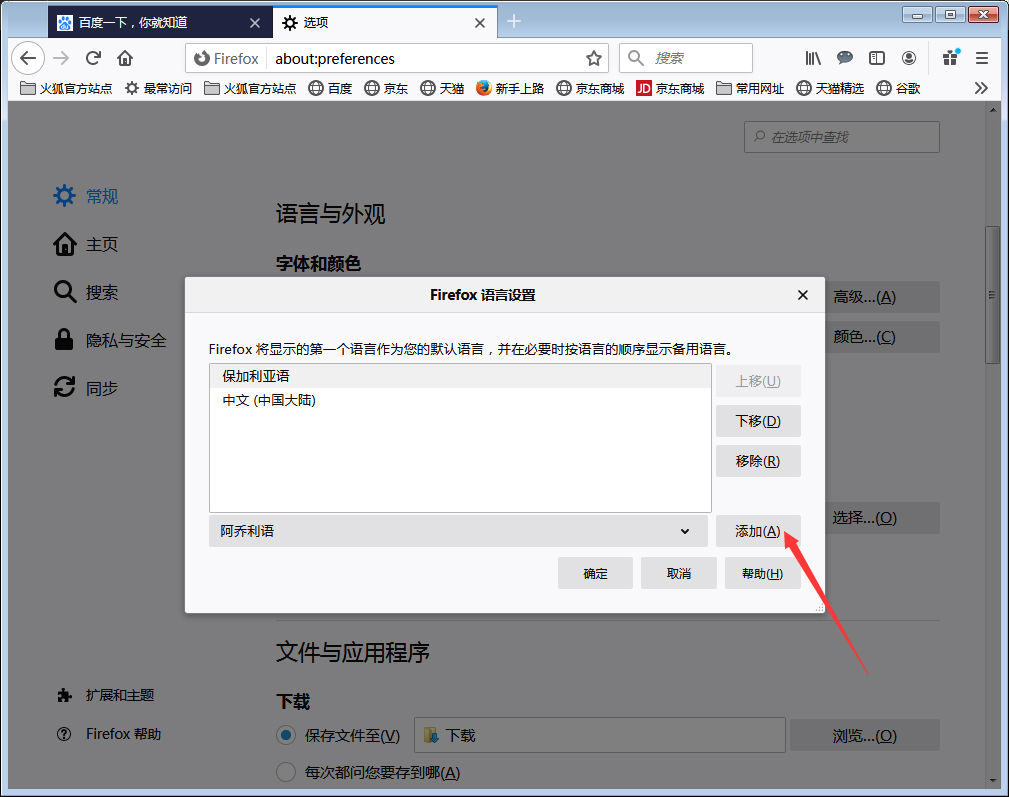Toggle the sidebar with its toolbar icon
Image resolution: width=1009 pixels, height=797 pixels.
point(877,58)
